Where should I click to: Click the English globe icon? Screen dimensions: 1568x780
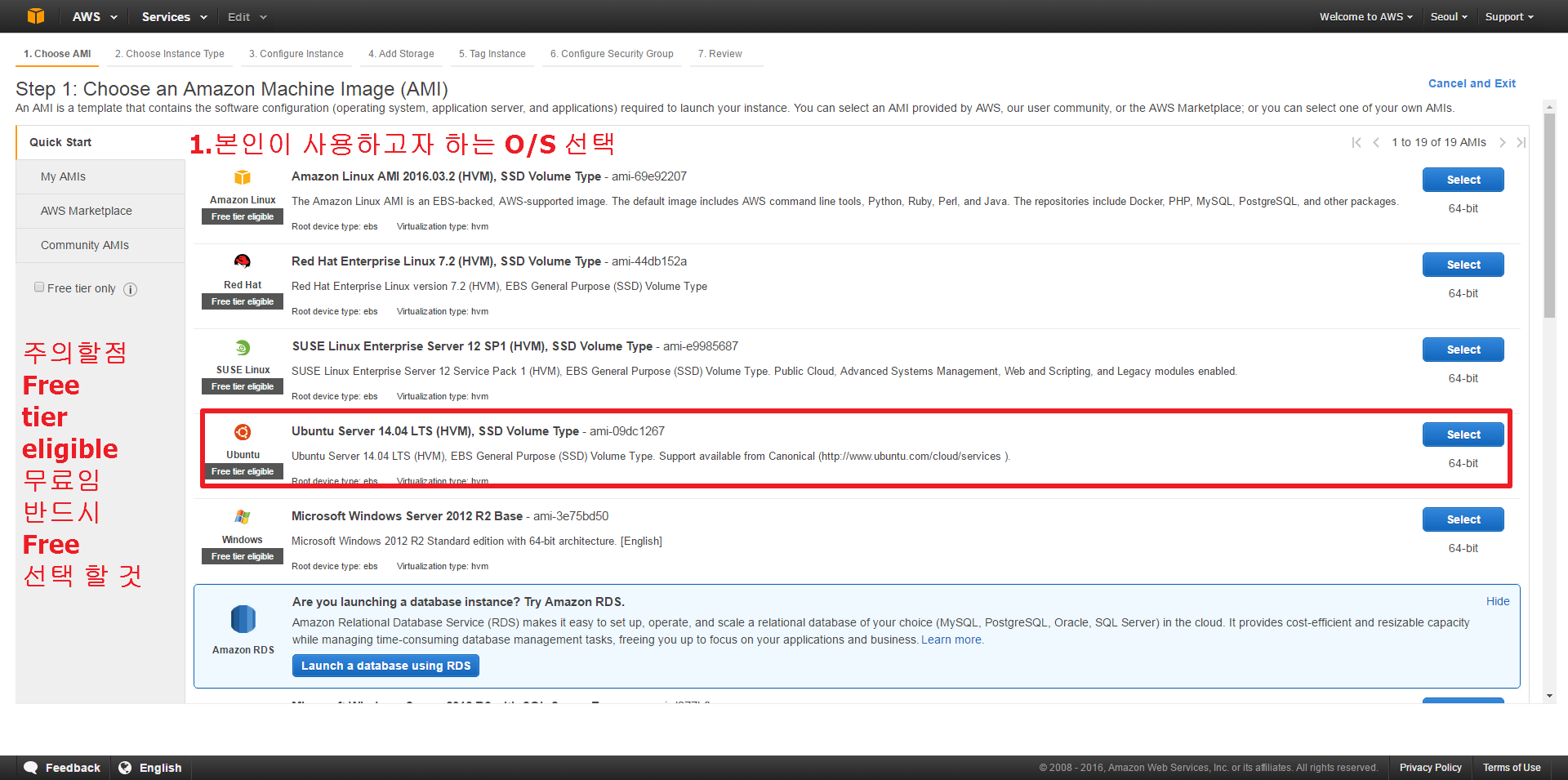(125, 768)
